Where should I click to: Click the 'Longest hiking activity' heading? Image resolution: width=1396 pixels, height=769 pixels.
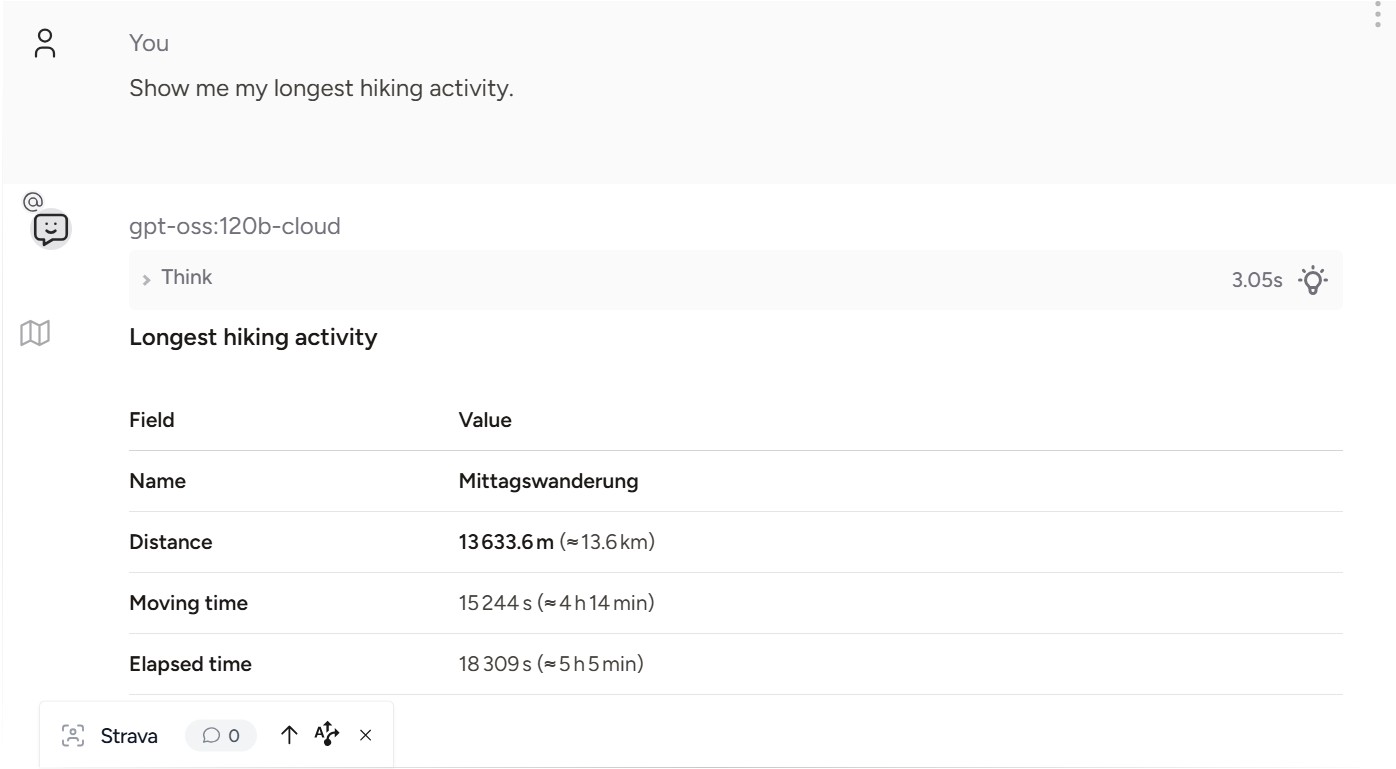click(x=253, y=337)
